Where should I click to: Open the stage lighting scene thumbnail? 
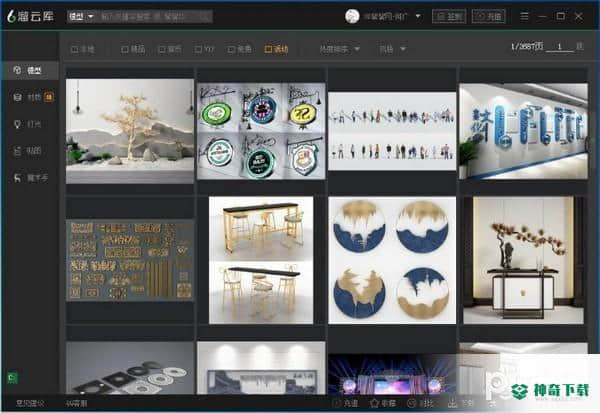pos(392,374)
